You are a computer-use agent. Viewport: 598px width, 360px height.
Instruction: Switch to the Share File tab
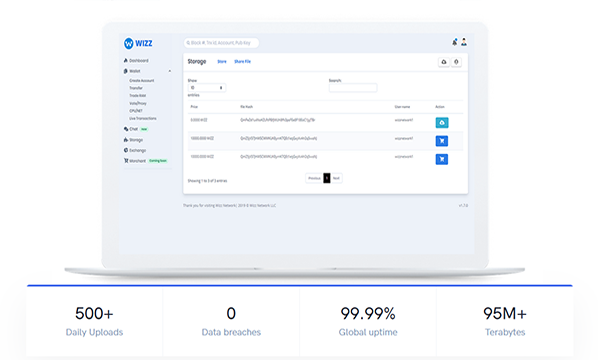coord(242,61)
